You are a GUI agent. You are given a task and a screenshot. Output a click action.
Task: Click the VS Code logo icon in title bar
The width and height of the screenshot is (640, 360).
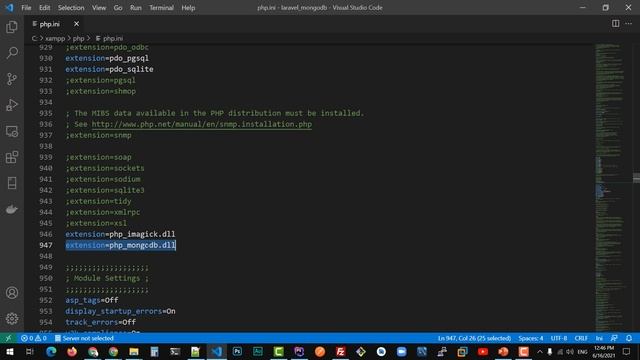click(9, 7)
